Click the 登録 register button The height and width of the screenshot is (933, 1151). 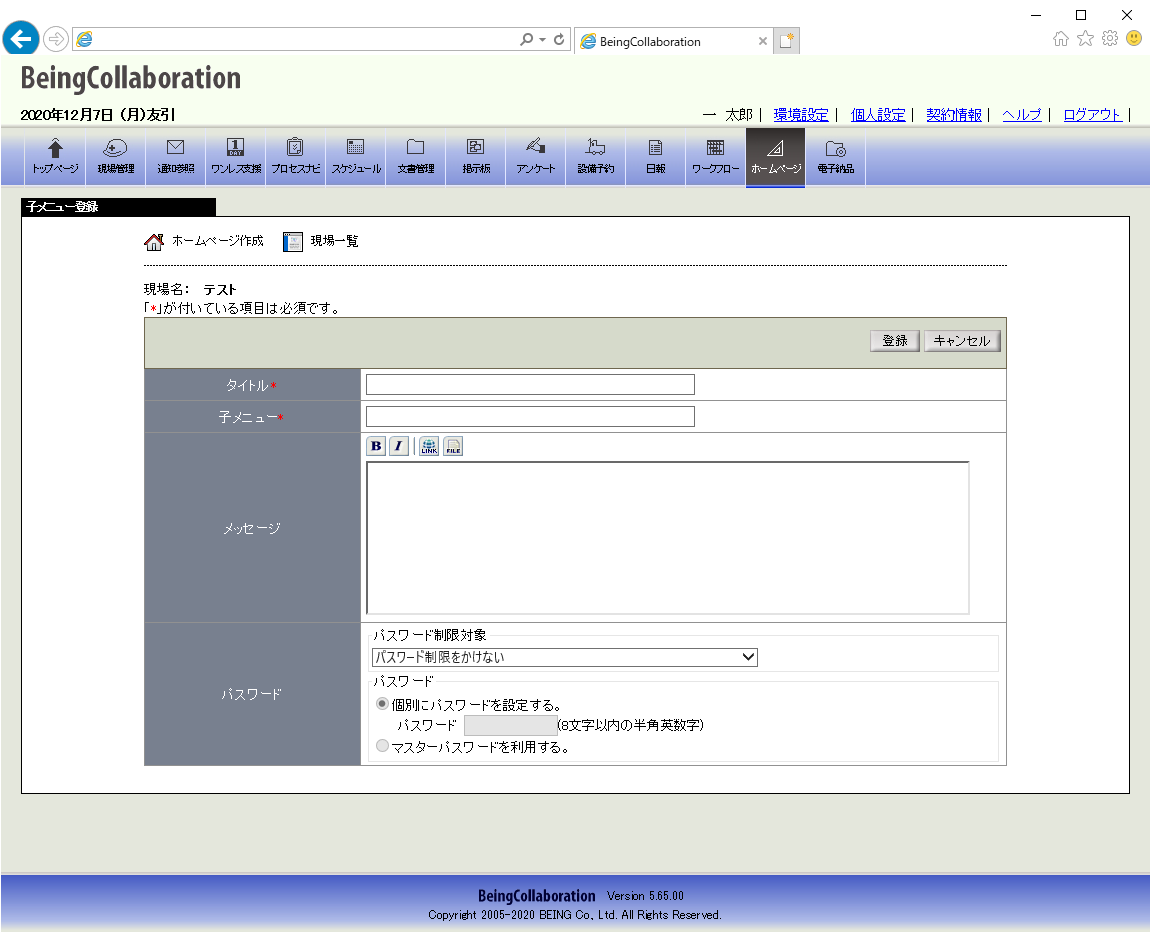tap(895, 341)
